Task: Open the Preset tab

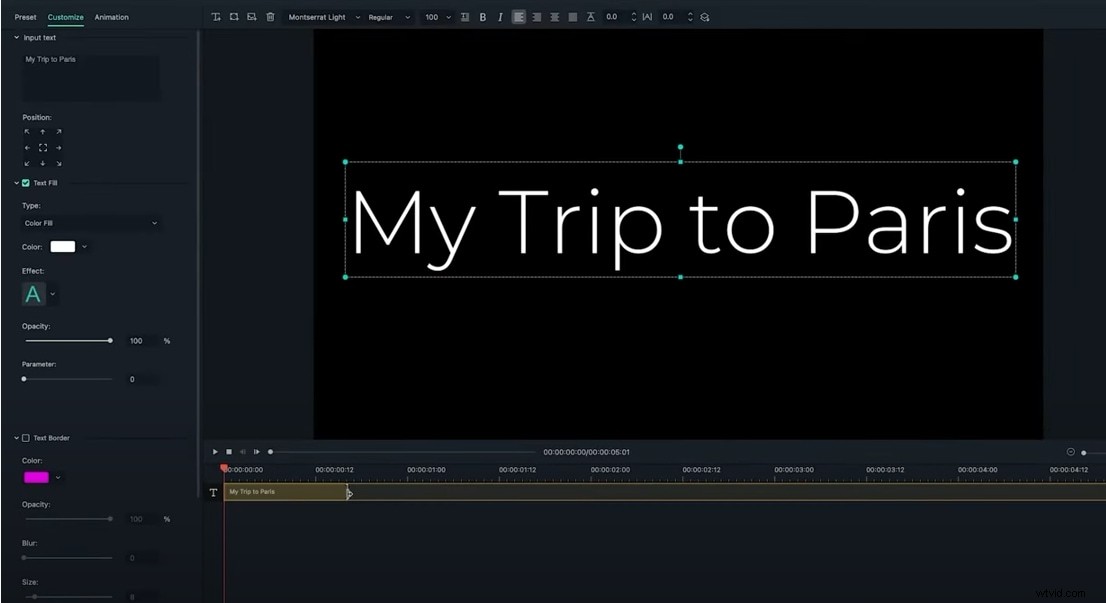Action: coord(25,17)
